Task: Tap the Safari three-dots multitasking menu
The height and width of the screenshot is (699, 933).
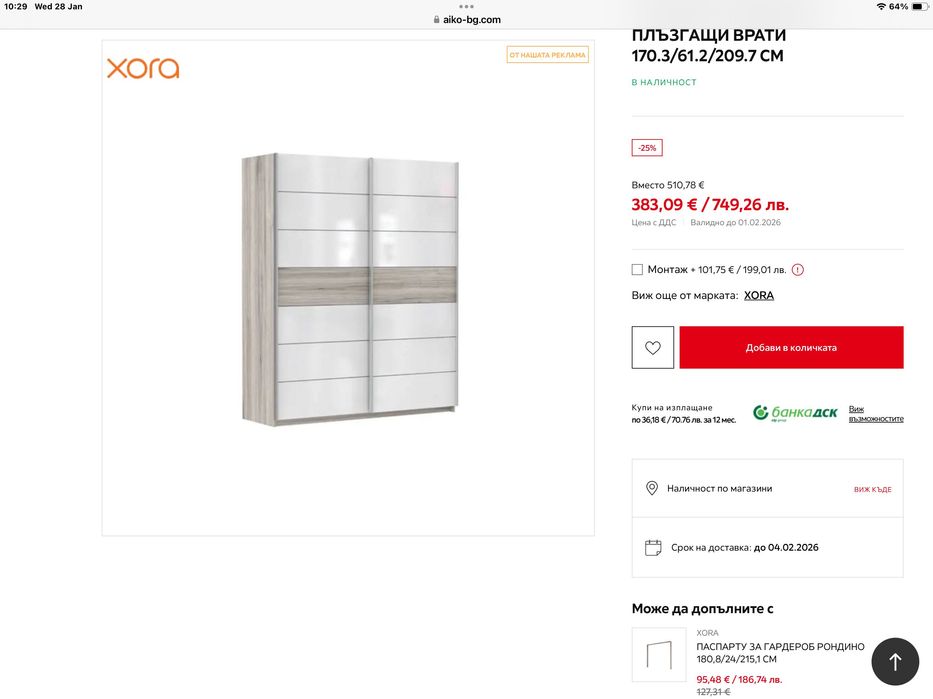Action: pos(466,7)
